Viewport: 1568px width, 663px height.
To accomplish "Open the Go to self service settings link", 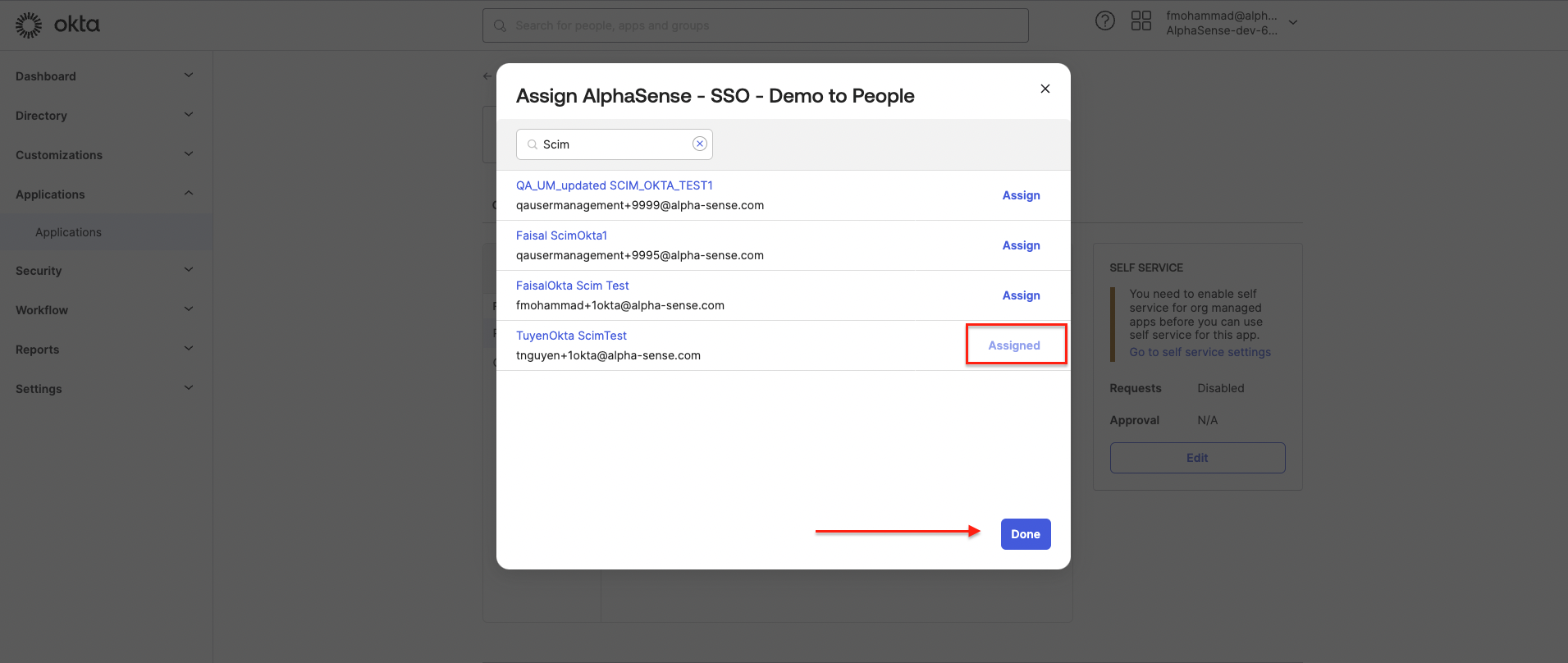I will [1200, 352].
